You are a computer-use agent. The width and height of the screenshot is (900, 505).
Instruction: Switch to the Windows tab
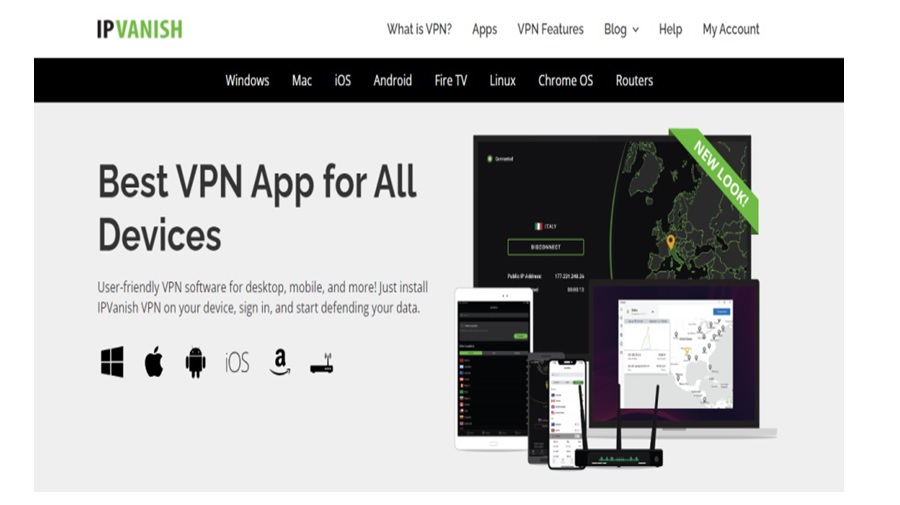coord(247,80)
